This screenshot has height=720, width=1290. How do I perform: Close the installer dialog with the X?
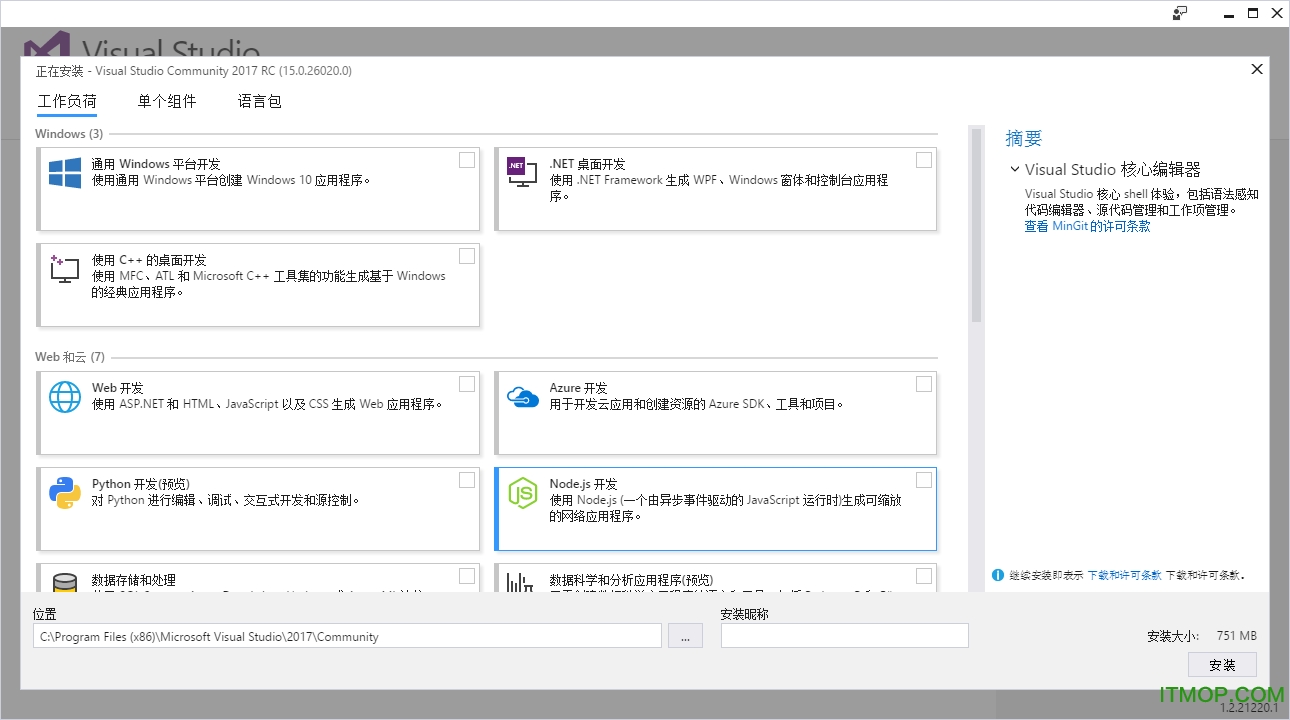tap(1257, 69)
